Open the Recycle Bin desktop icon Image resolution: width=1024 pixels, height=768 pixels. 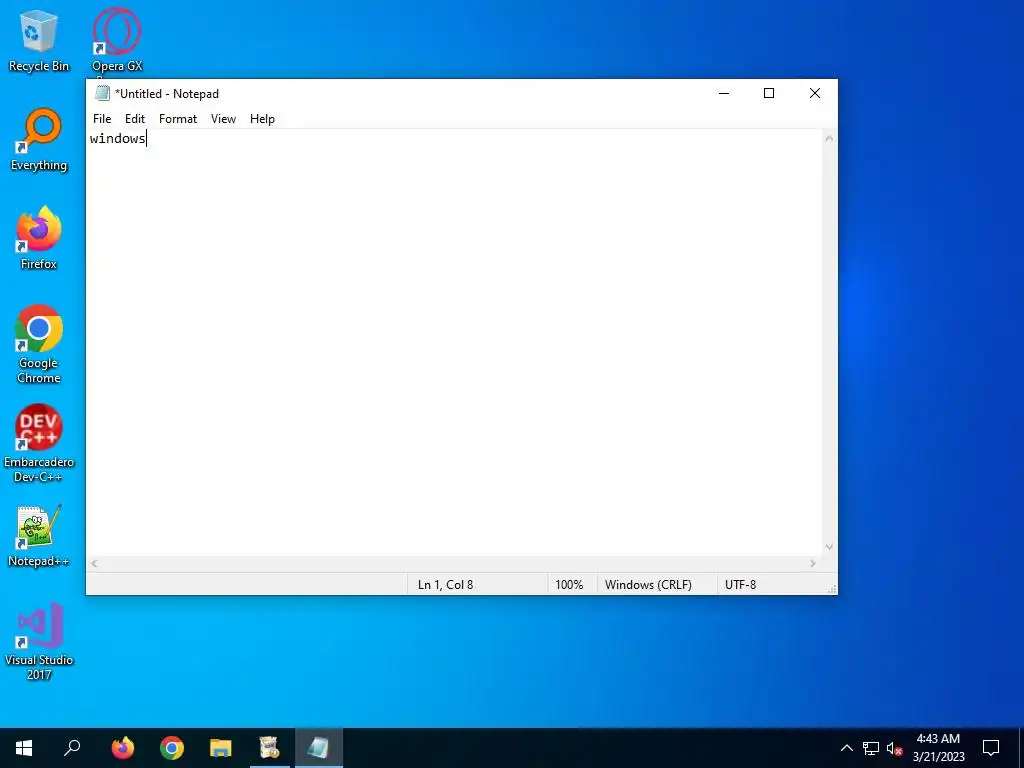point(39,40)
